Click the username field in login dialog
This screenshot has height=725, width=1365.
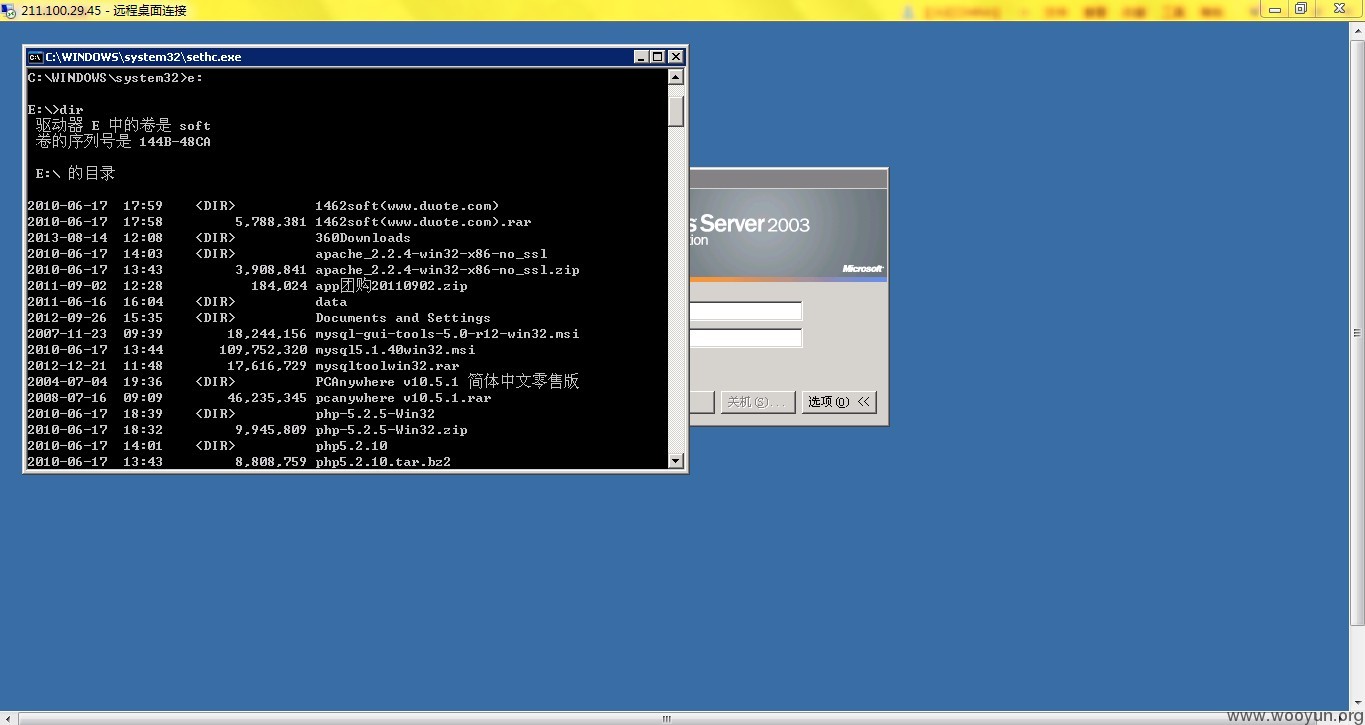point(746,312)
